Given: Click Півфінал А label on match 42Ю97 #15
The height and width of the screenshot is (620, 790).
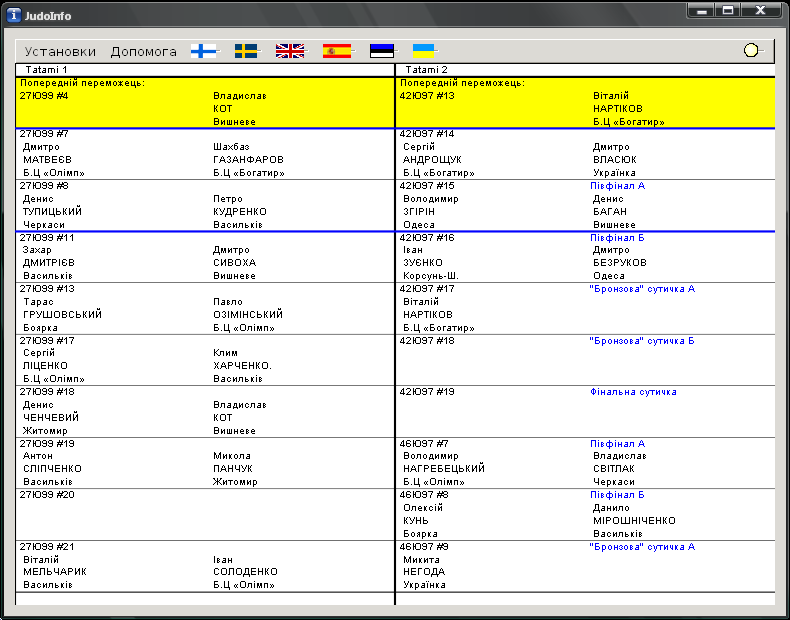Looking at the screenshot, I should point(617,186).
